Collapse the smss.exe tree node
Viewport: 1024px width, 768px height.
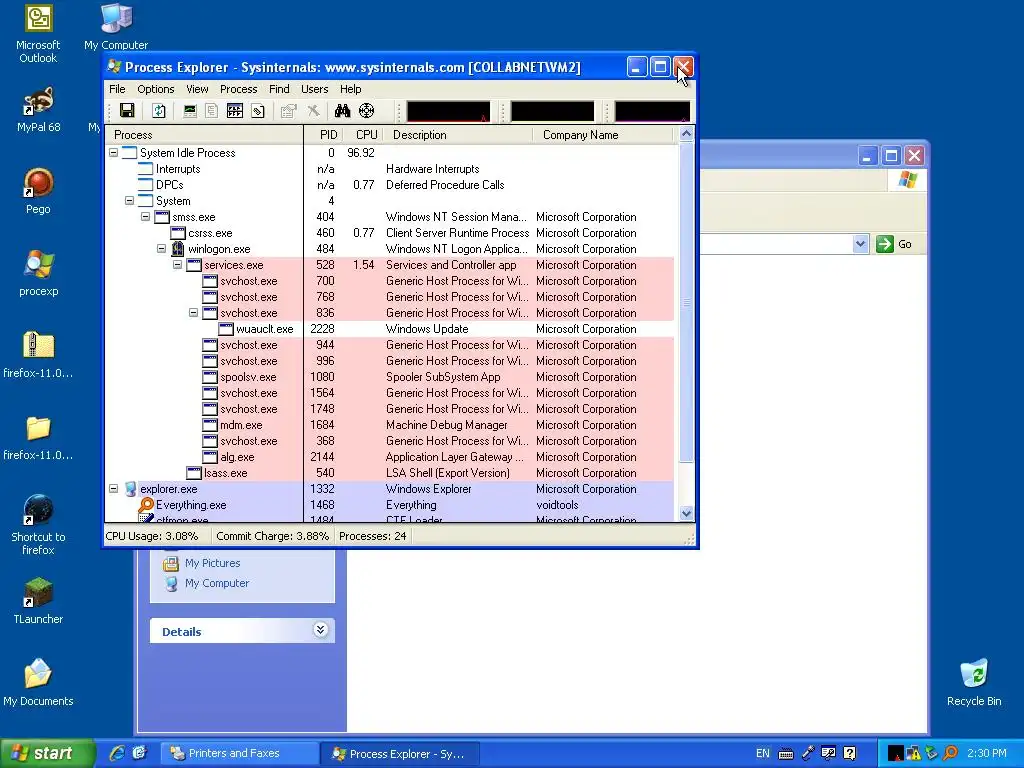[146, 217]
